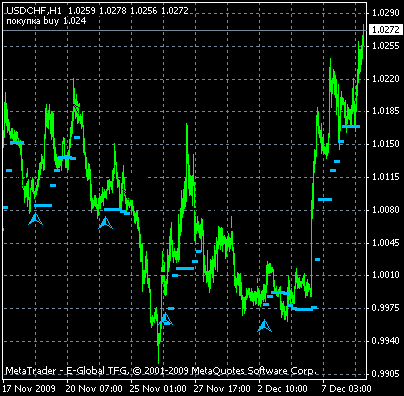Click the 0.9940 price scale label
Viewport: 404px width, 396px height.
point(386,341)
